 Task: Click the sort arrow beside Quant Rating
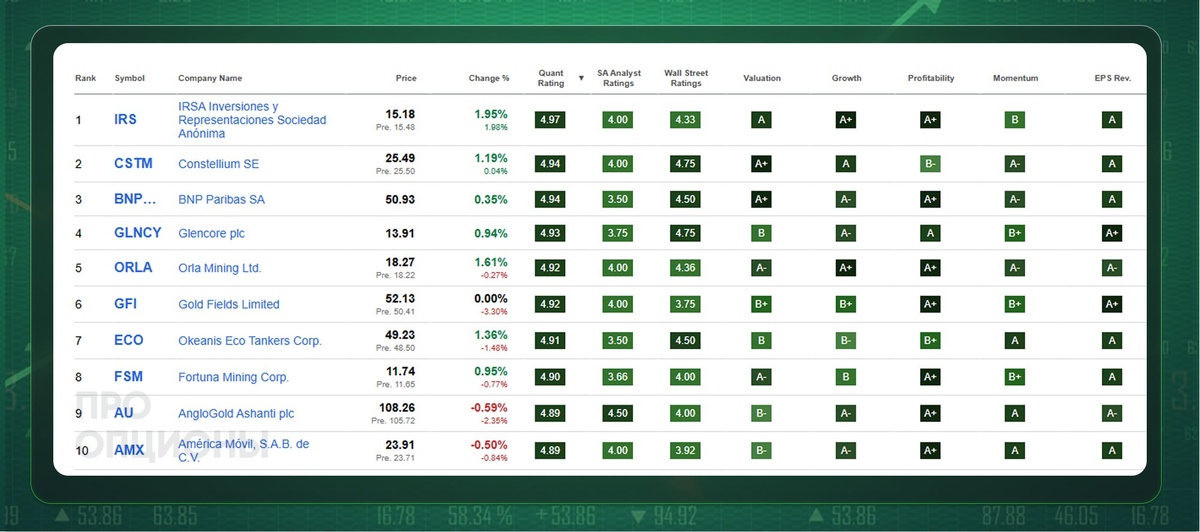tap(581, 76)
